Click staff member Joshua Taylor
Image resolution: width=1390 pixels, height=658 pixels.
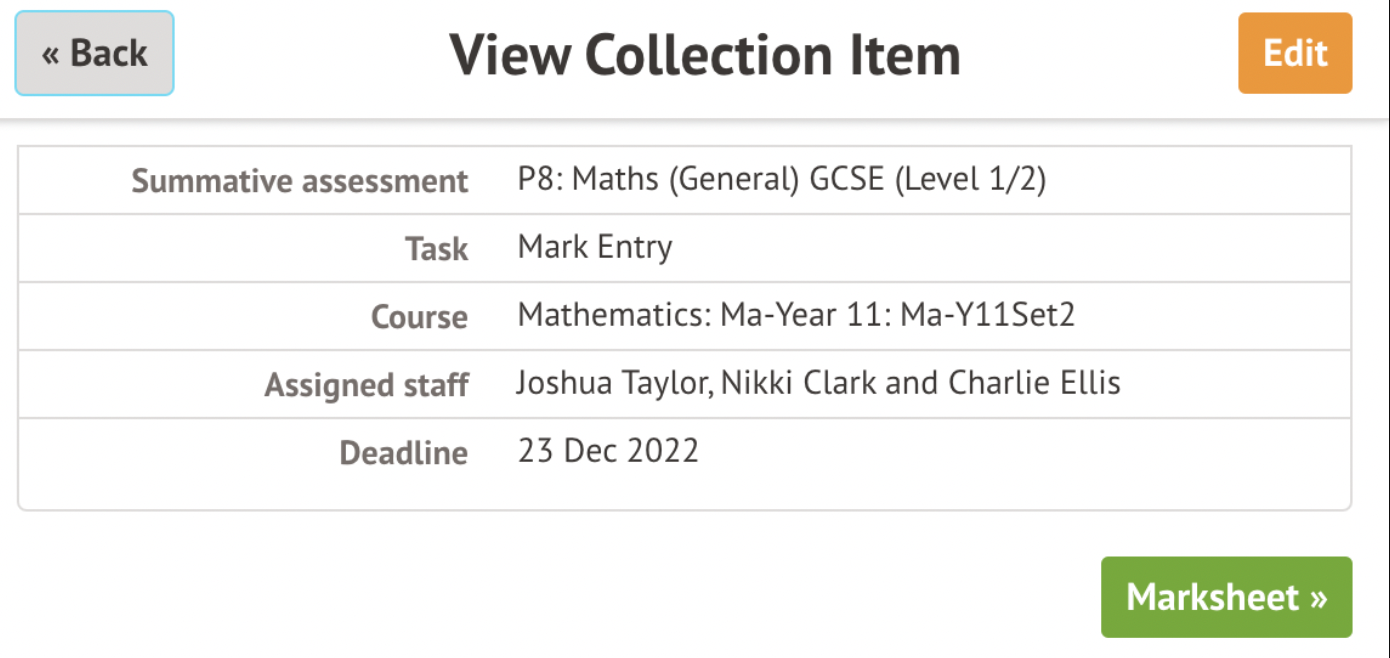tap(612, 383)
